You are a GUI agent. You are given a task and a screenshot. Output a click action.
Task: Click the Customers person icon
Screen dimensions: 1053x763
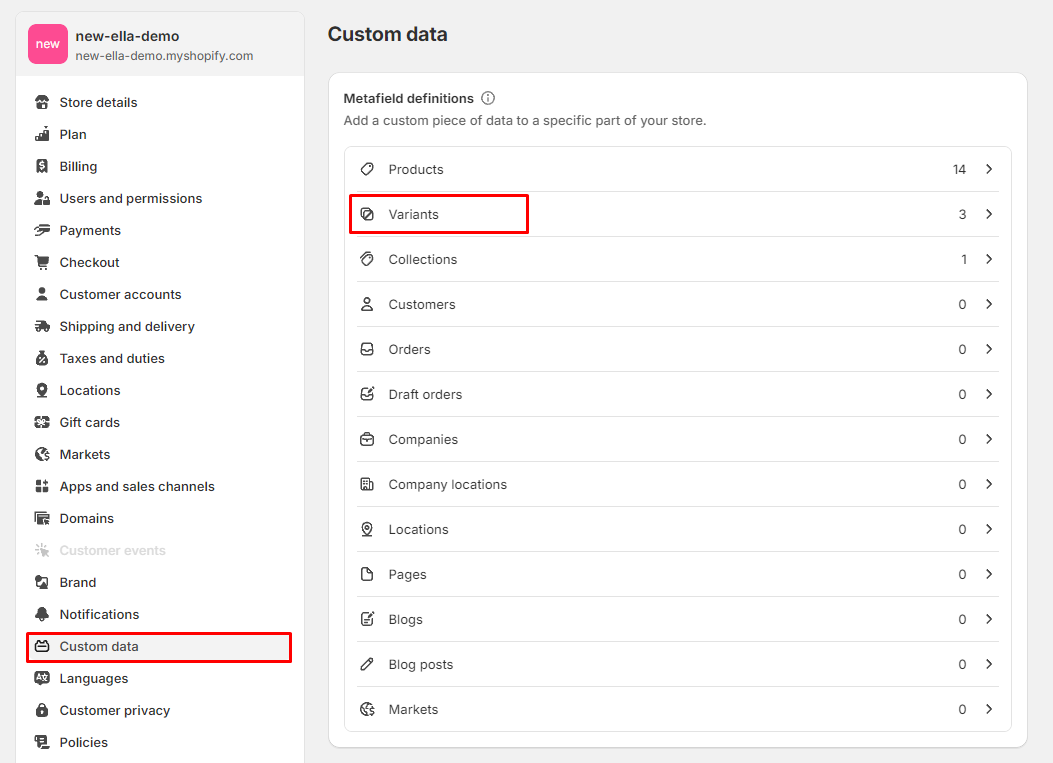(367, 304)
